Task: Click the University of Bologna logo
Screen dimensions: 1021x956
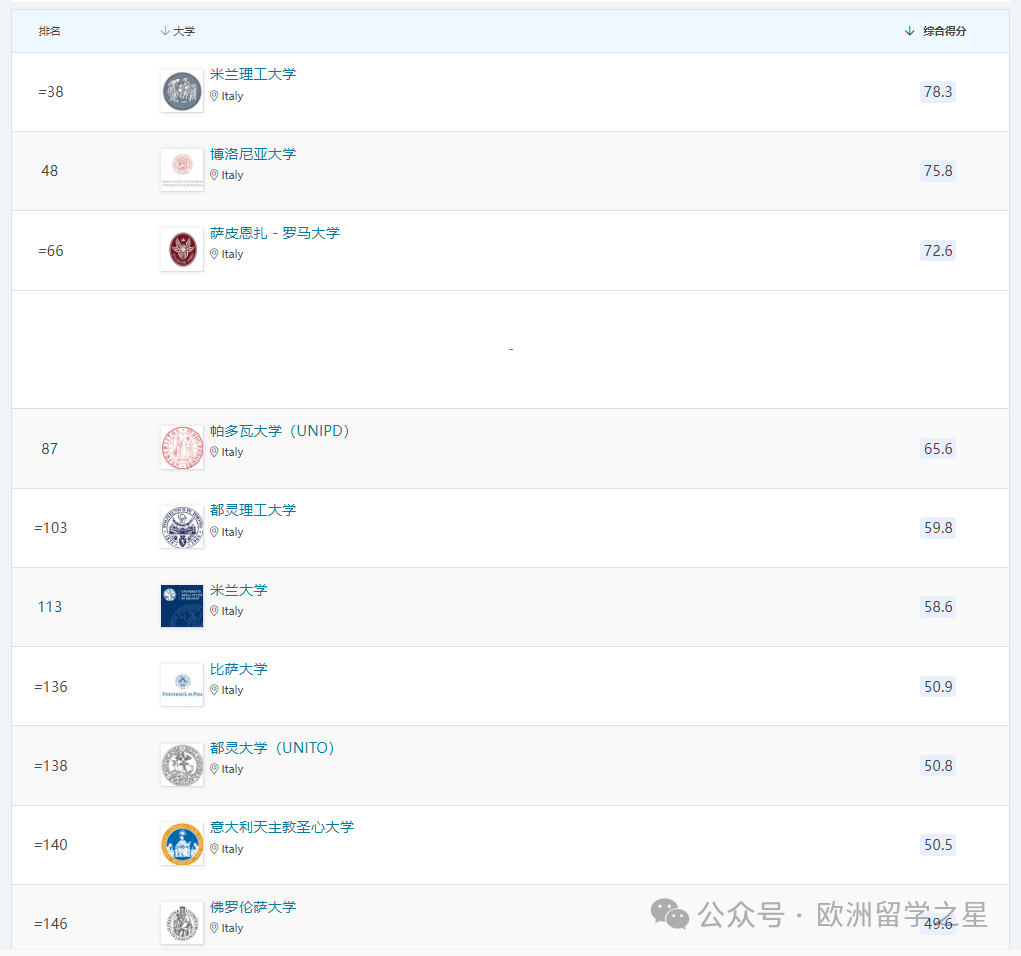Action: tap(182, 170)
